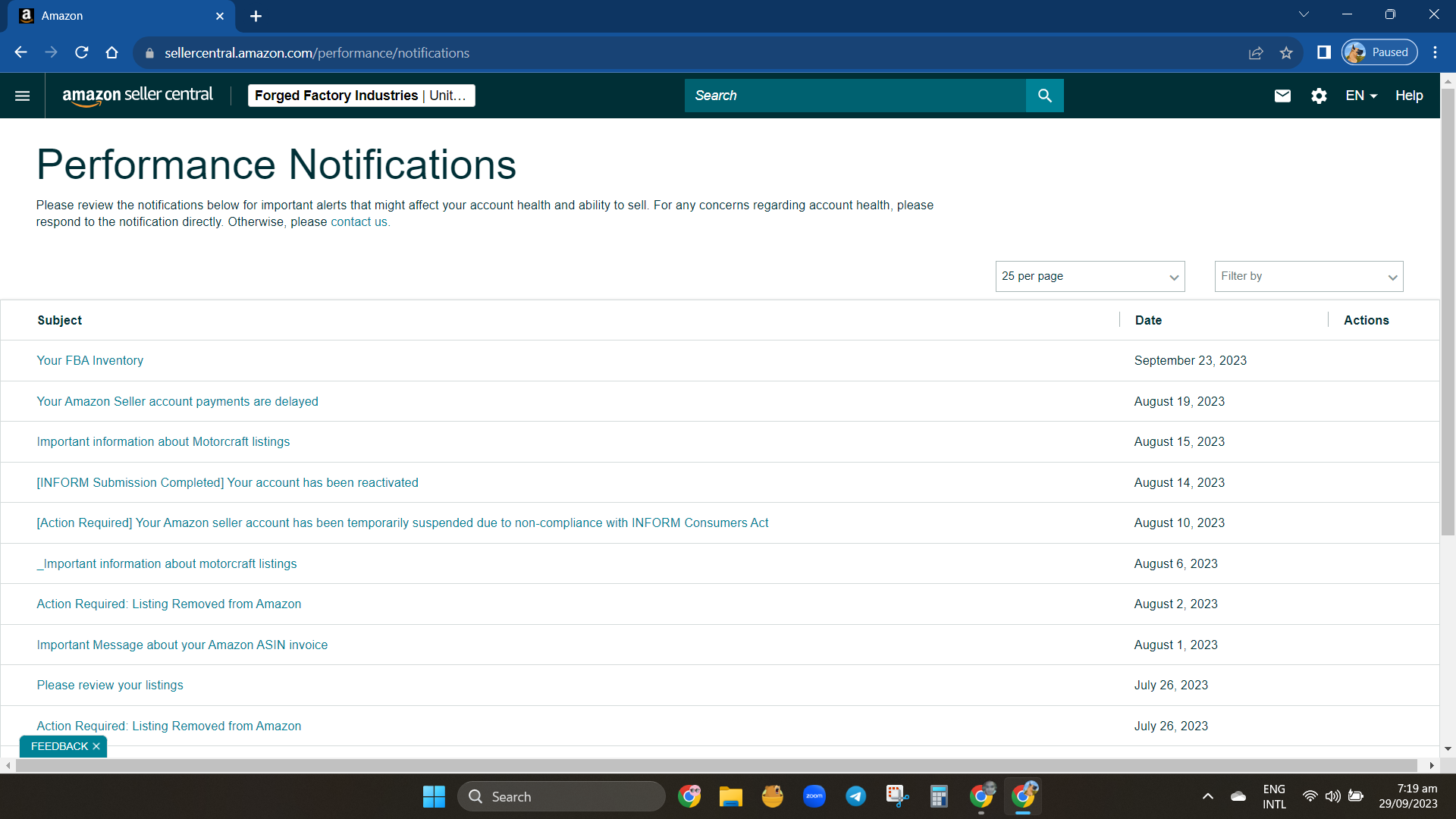Viewport: 1456px width, 819px height.
Task: Click the Wi-Fi network tray icon
Action: (1310, 796)
